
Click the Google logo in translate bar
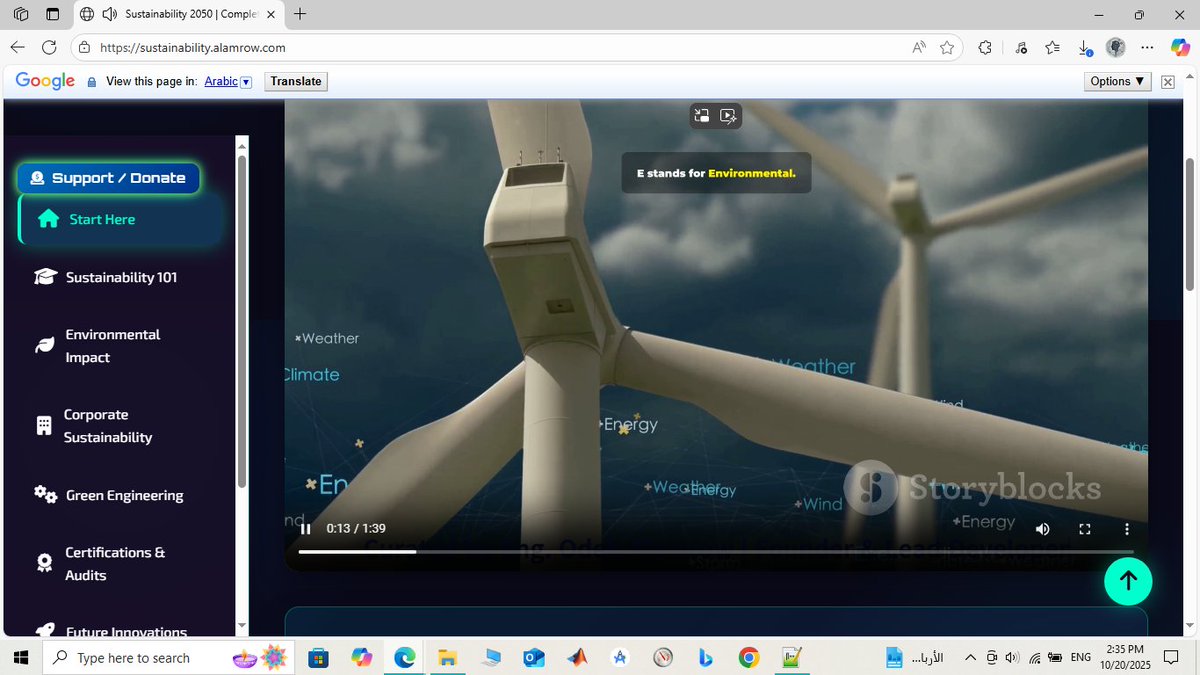click(45, 81)
